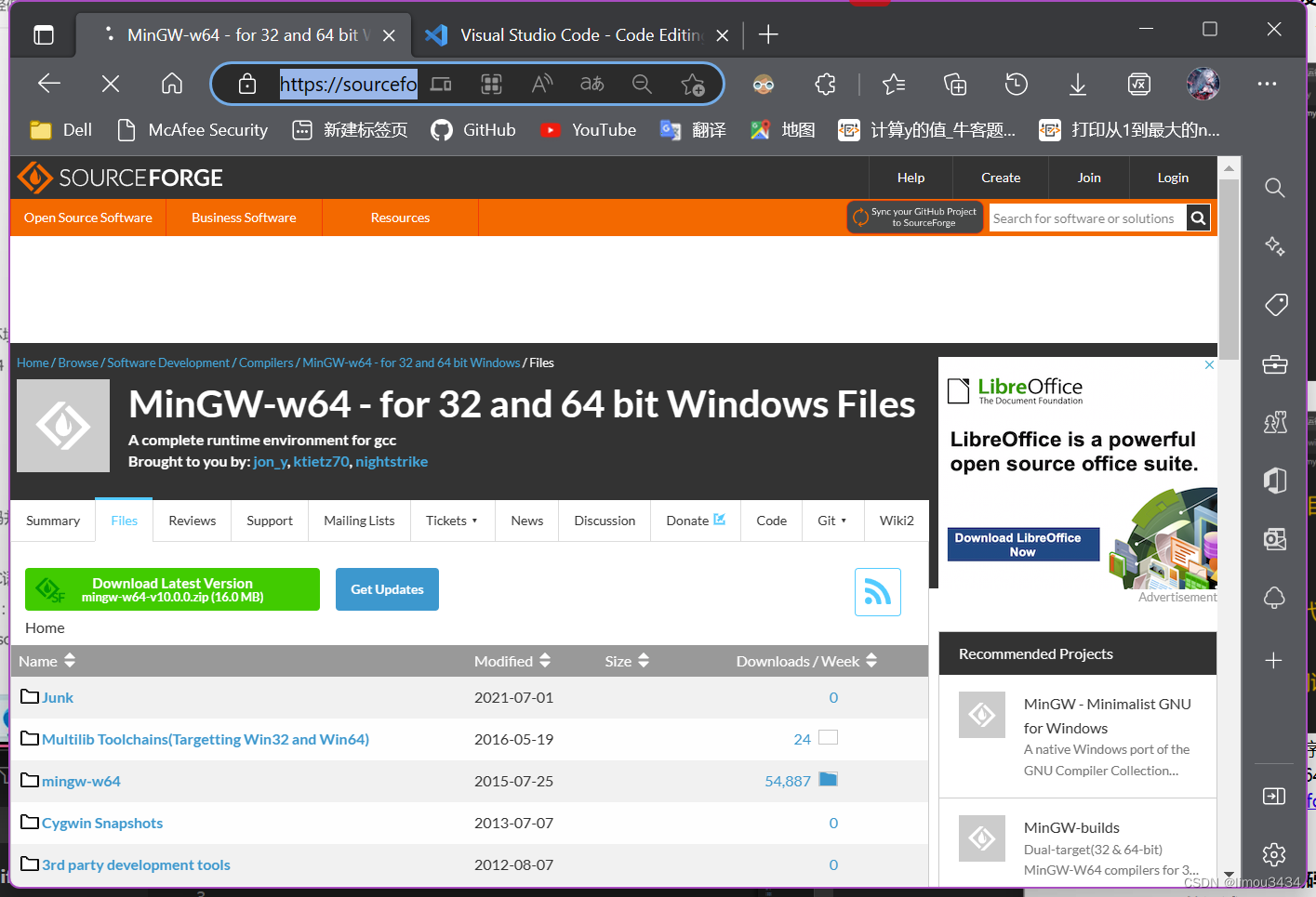Screen dimensions: 1316x897
Task: Click the page vertical scrollbar thumb
Action: 1229,270
